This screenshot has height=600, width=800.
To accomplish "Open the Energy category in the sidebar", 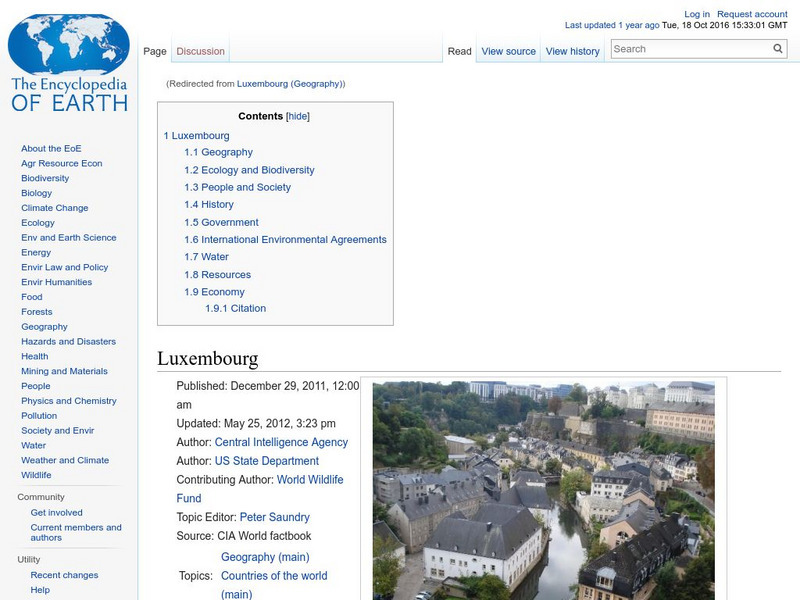I will [x=35, y=252].
